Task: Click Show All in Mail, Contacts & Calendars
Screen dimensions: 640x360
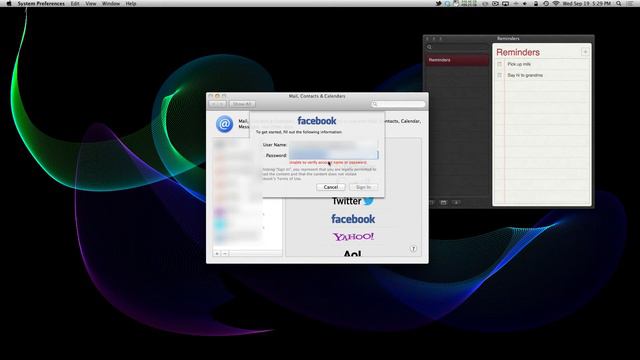Action: pos(242,104)
